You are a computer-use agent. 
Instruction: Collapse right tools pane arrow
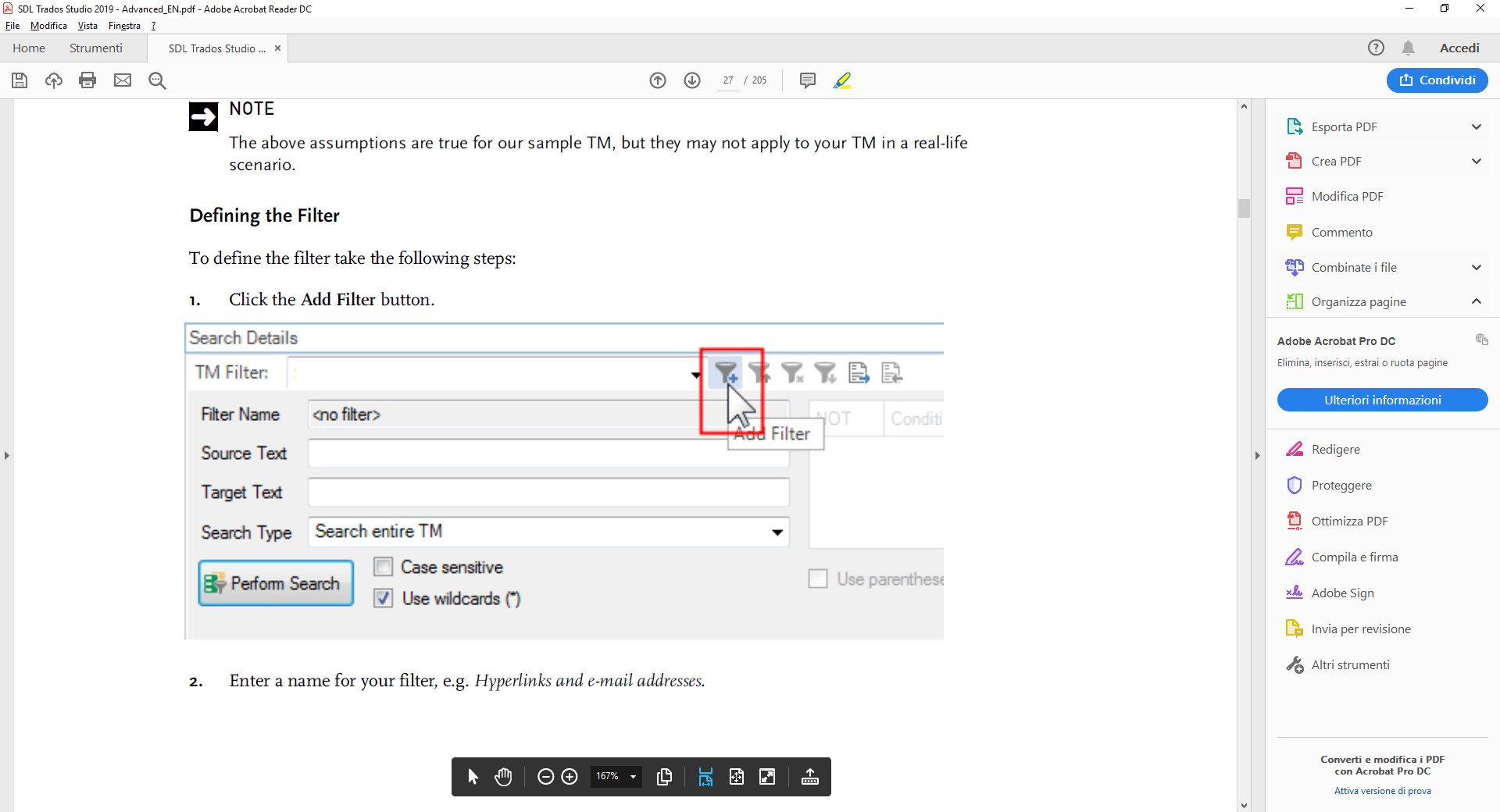(x=1257, y=455)
